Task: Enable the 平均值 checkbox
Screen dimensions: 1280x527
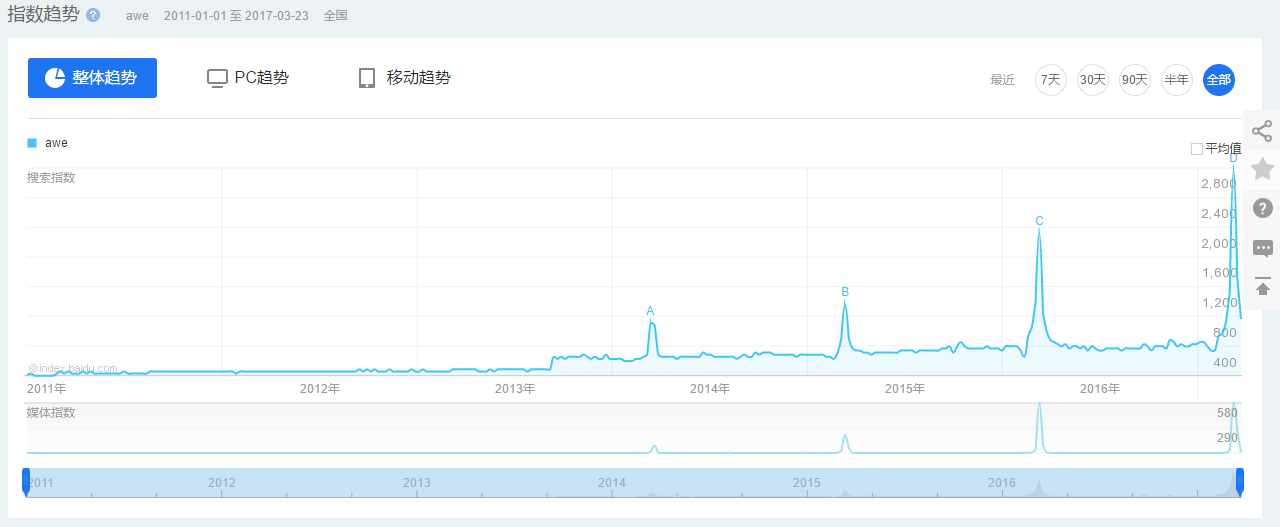Action: [1197, 149]
